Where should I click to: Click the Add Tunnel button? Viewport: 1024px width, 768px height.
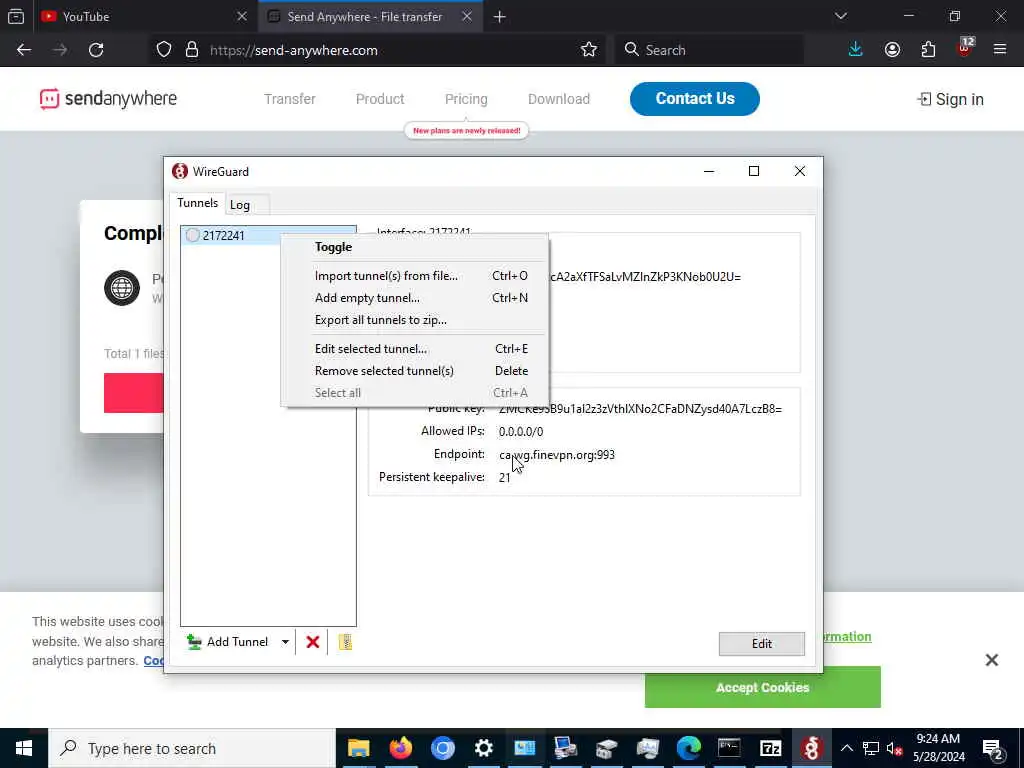pos(227,642)
